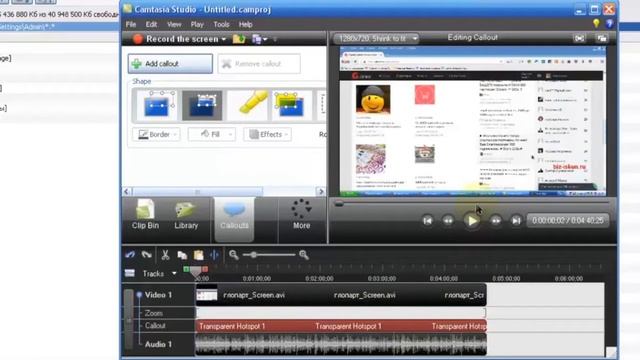
Task: Select the blue rectangle callout shape
Action: (x=157, y=105)
